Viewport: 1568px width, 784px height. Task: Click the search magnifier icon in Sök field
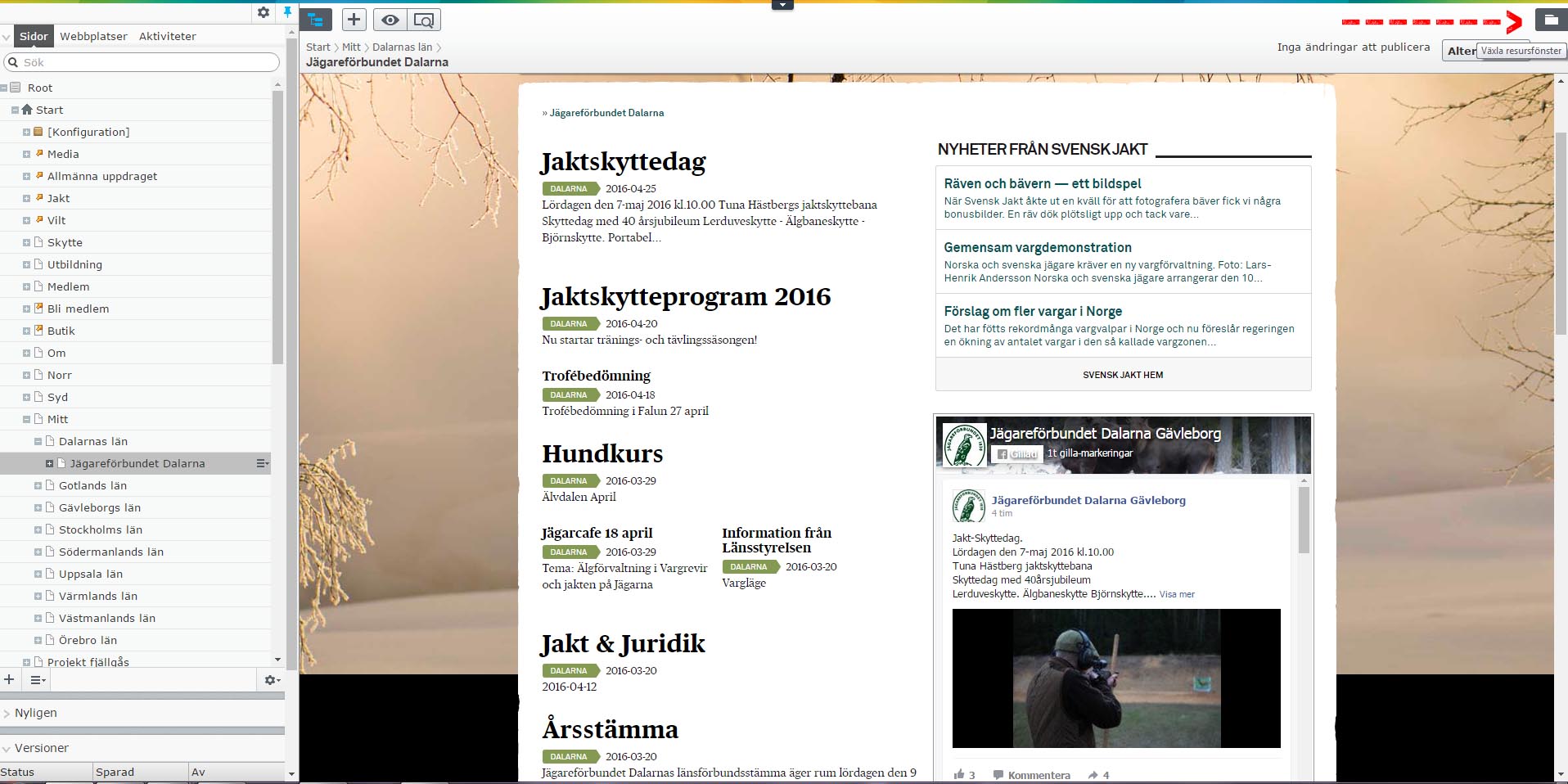[x=13, y=62]
